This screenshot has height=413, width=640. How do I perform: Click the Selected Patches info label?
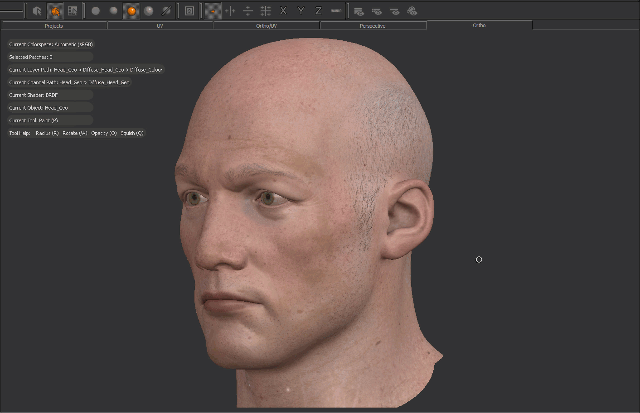[32, 57]
